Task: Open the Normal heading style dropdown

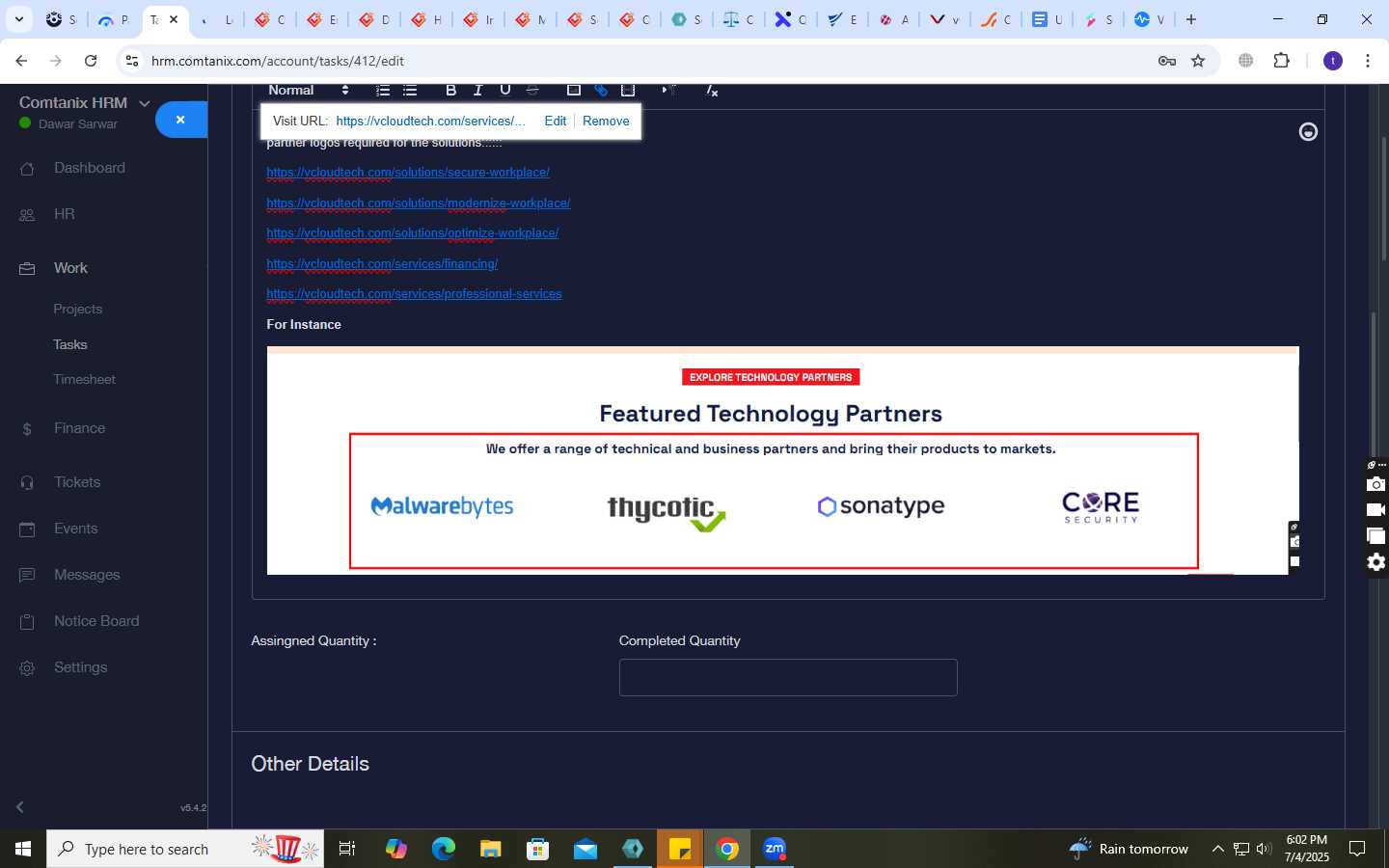Action: point(309,90)
